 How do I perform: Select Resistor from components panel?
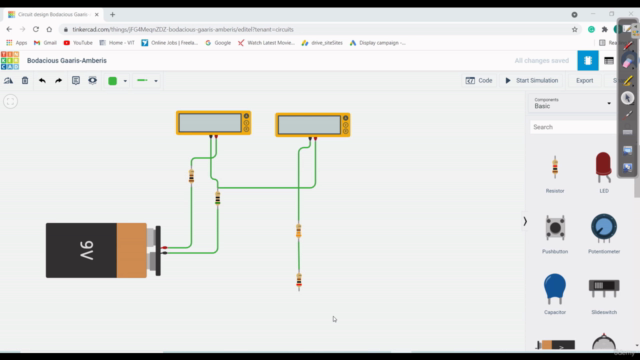[555, 173]
